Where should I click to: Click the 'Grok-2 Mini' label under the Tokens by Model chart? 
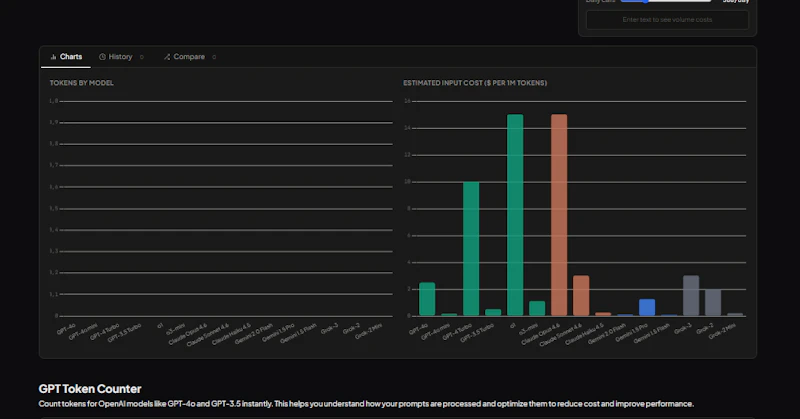click(369, 332)
